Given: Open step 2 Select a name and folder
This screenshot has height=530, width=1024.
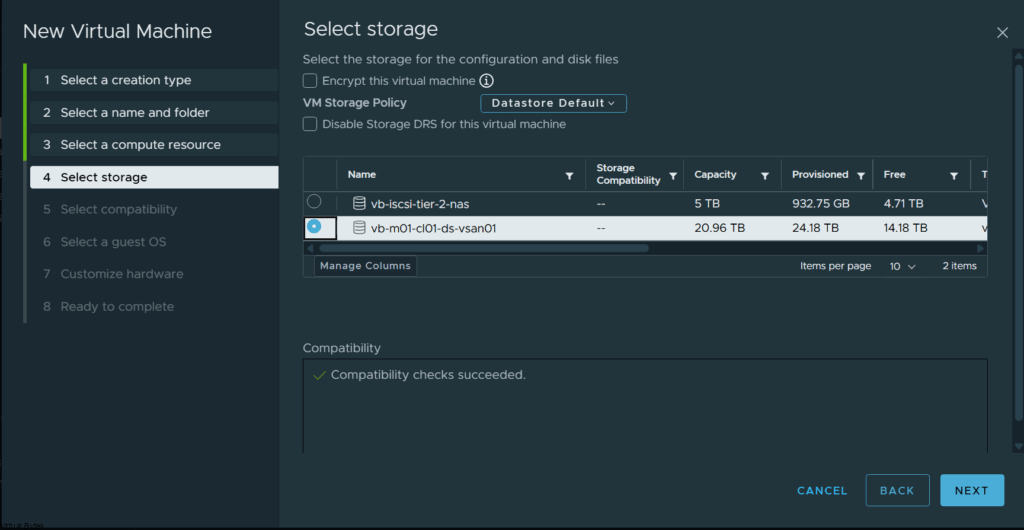Looking at the screenshot, I should (154, 112).
